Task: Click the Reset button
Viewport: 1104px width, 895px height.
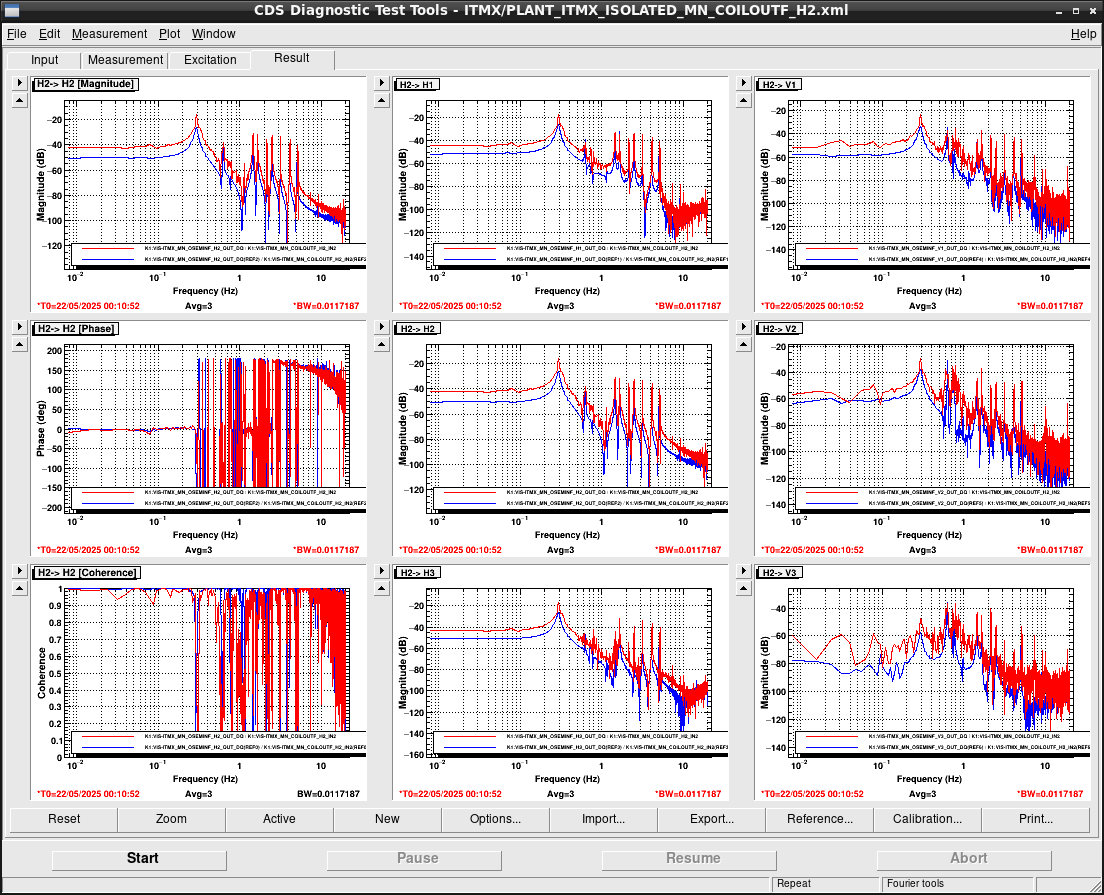Action: pos(64,819)
